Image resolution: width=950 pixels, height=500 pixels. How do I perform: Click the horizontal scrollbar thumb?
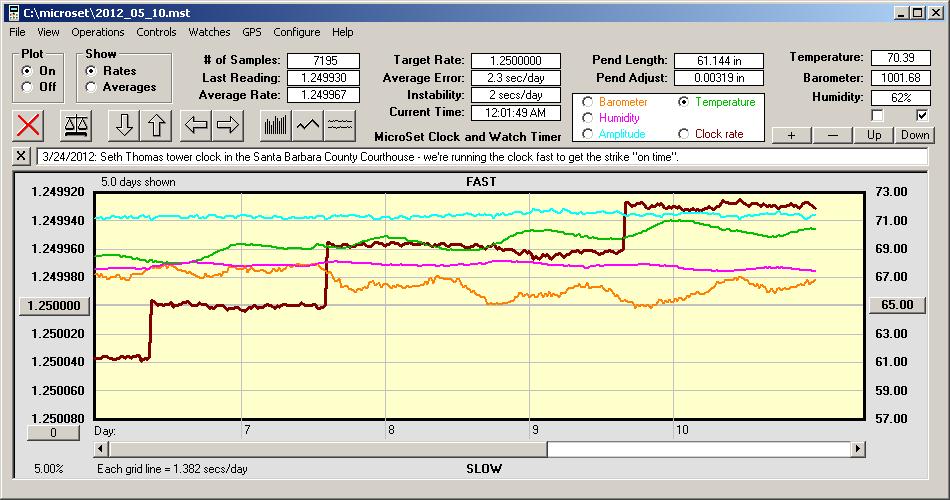coord(328,449)
